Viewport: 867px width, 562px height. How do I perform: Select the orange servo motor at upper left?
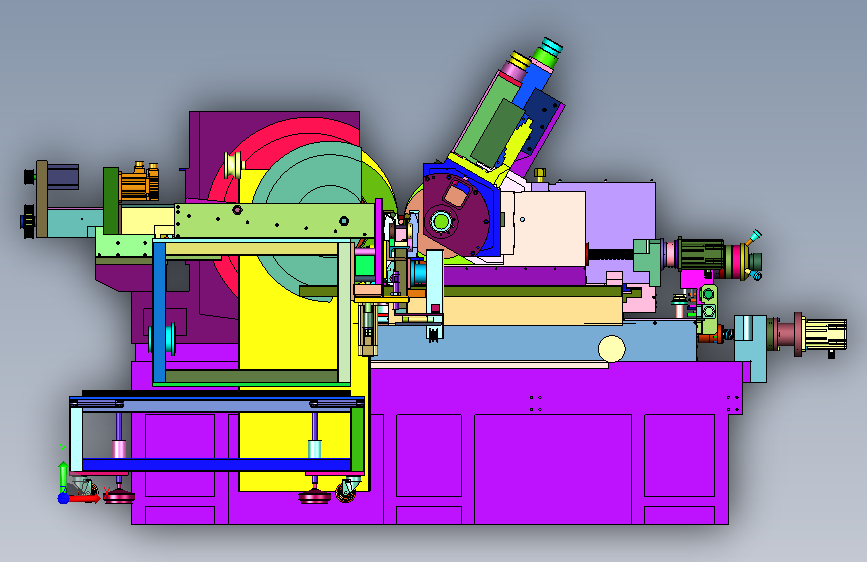(139, 181)
